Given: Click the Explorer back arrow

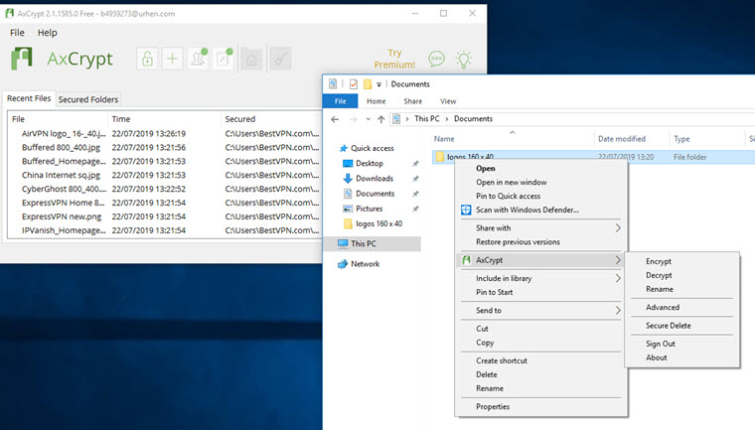Looking at the screenshot, I should (x=335, y=119).
